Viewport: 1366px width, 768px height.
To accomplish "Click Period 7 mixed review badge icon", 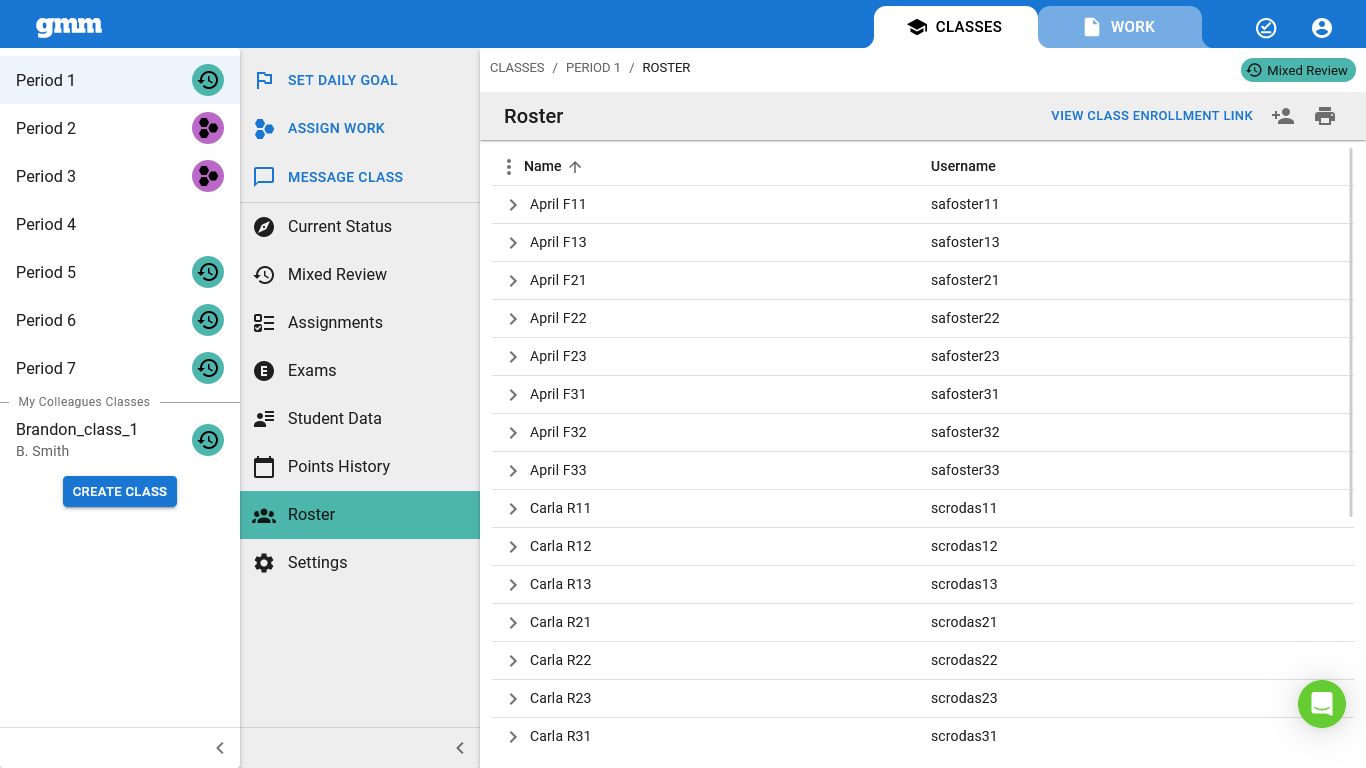I will pyautogui.click(x=208, y=368).
